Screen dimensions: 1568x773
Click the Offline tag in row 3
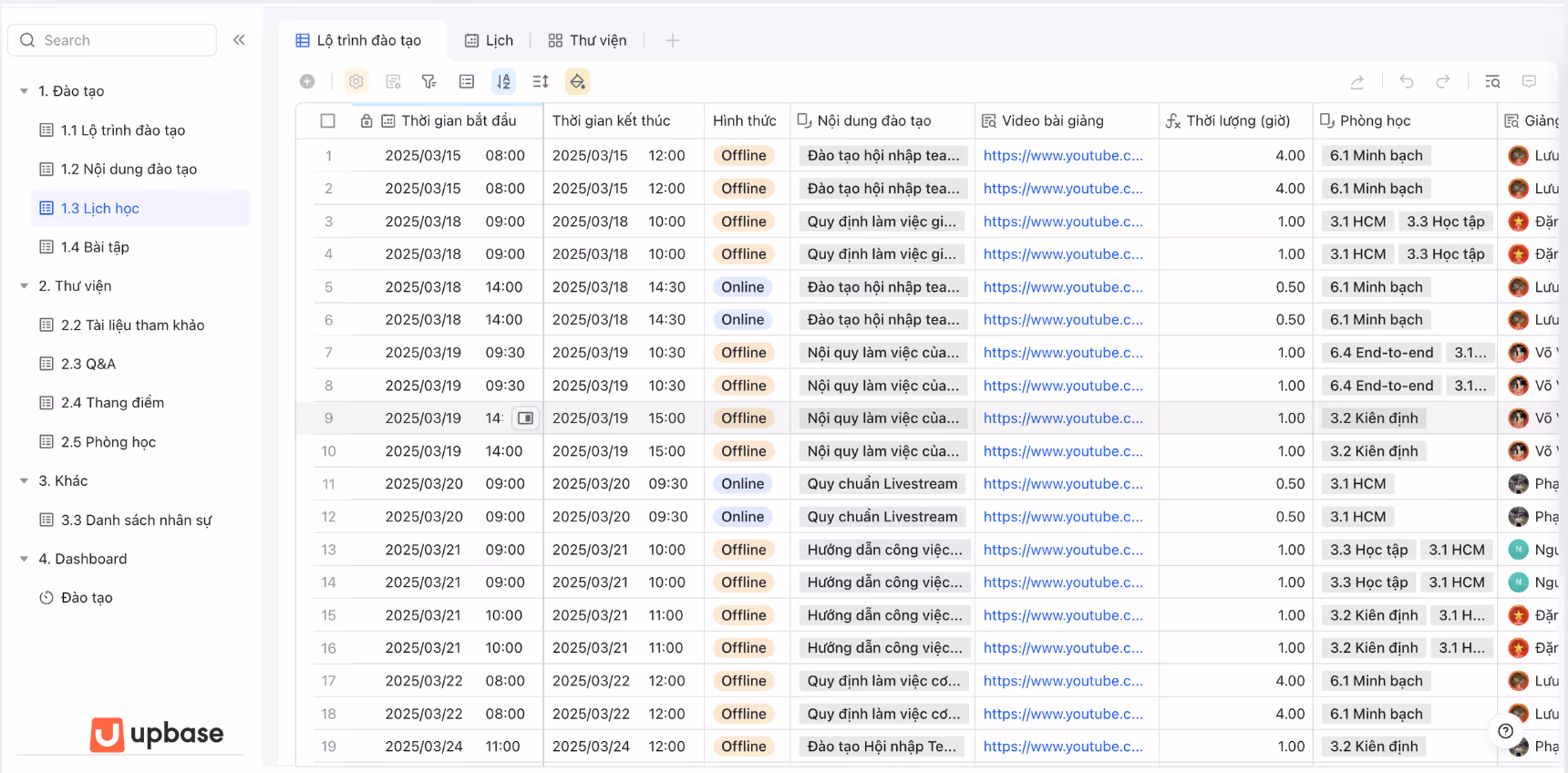pos(744,222)
